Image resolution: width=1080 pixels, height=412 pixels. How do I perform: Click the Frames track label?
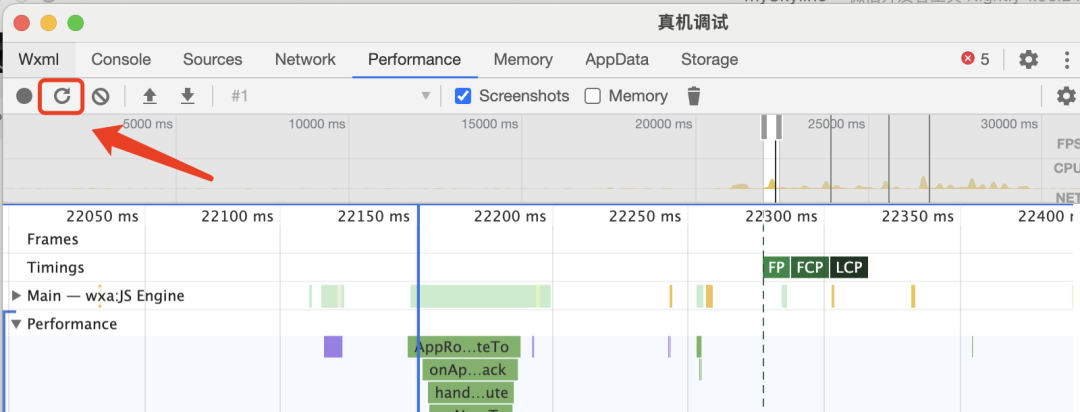52,239
